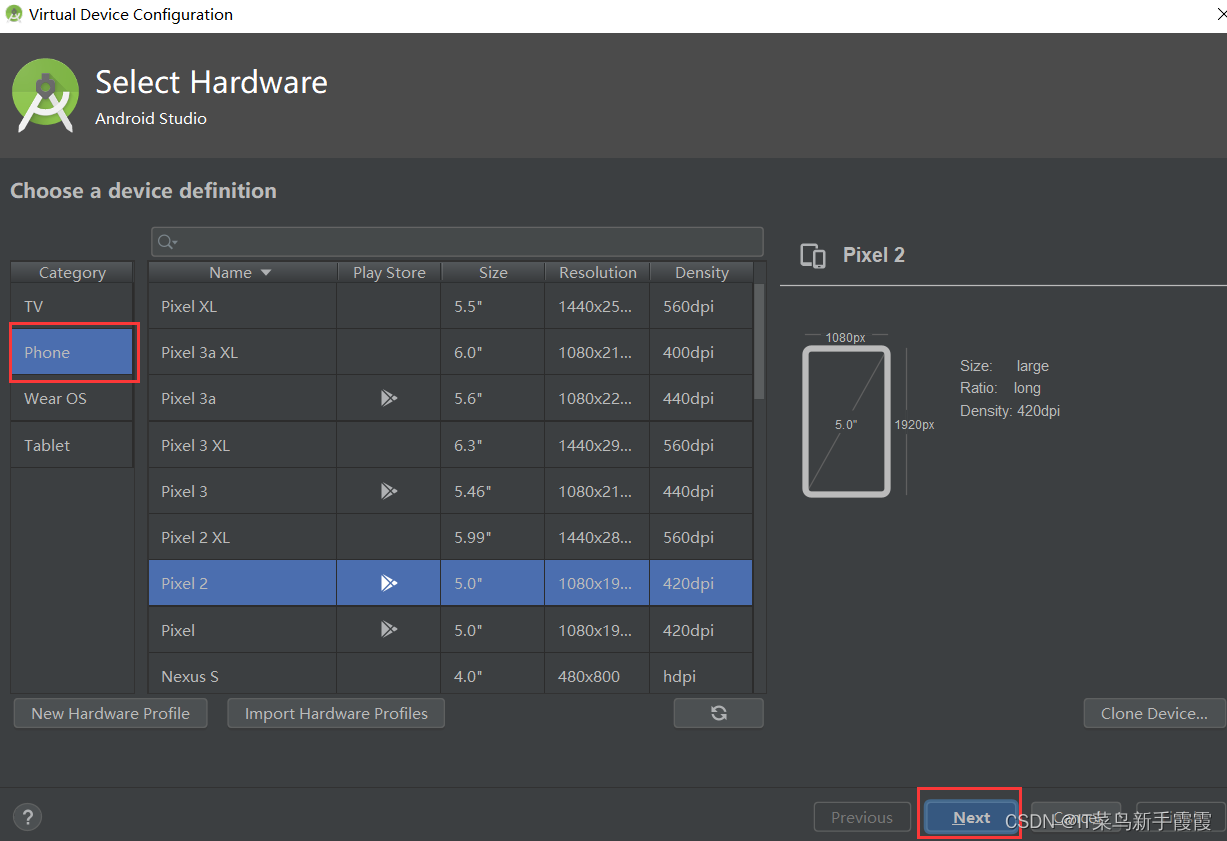Viewport: 1227px width, 841px height.
Task: Click Play Store icon in Pixel 2 row
Action: 389,583
